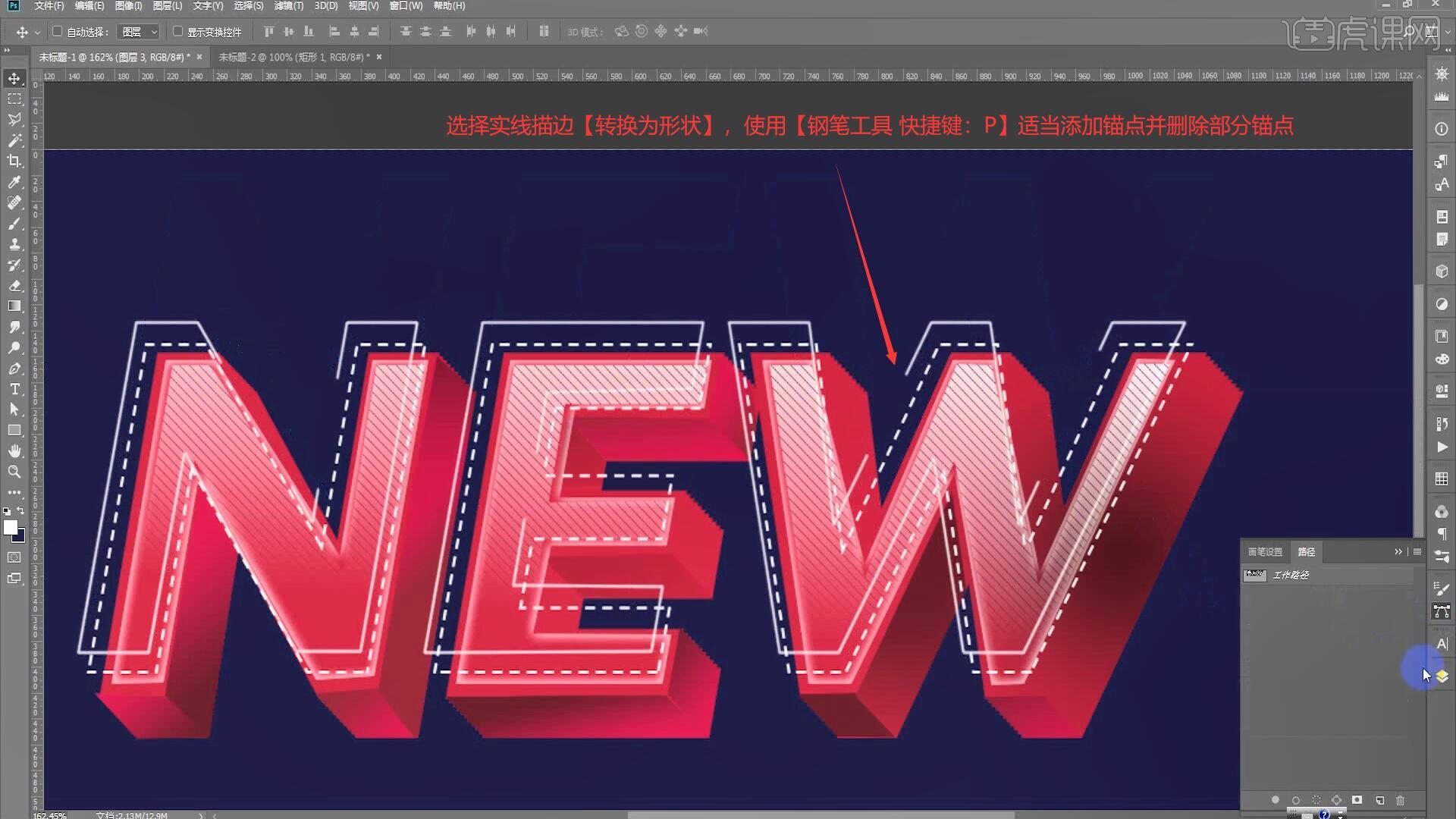Select the Pen tool in toolbar
1456x819 pixels.
pos(14,369)
